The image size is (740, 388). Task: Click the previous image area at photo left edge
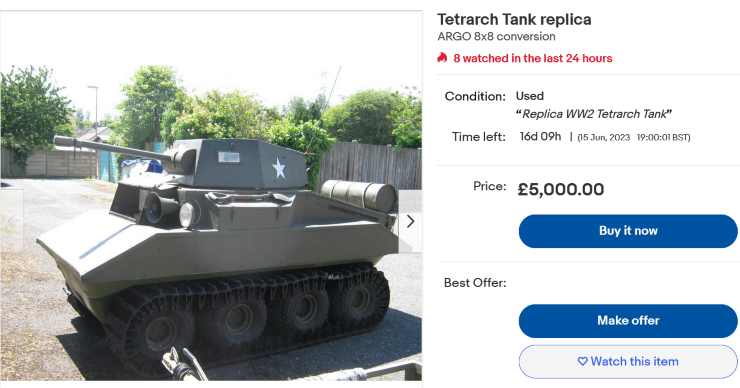point(11,221)
